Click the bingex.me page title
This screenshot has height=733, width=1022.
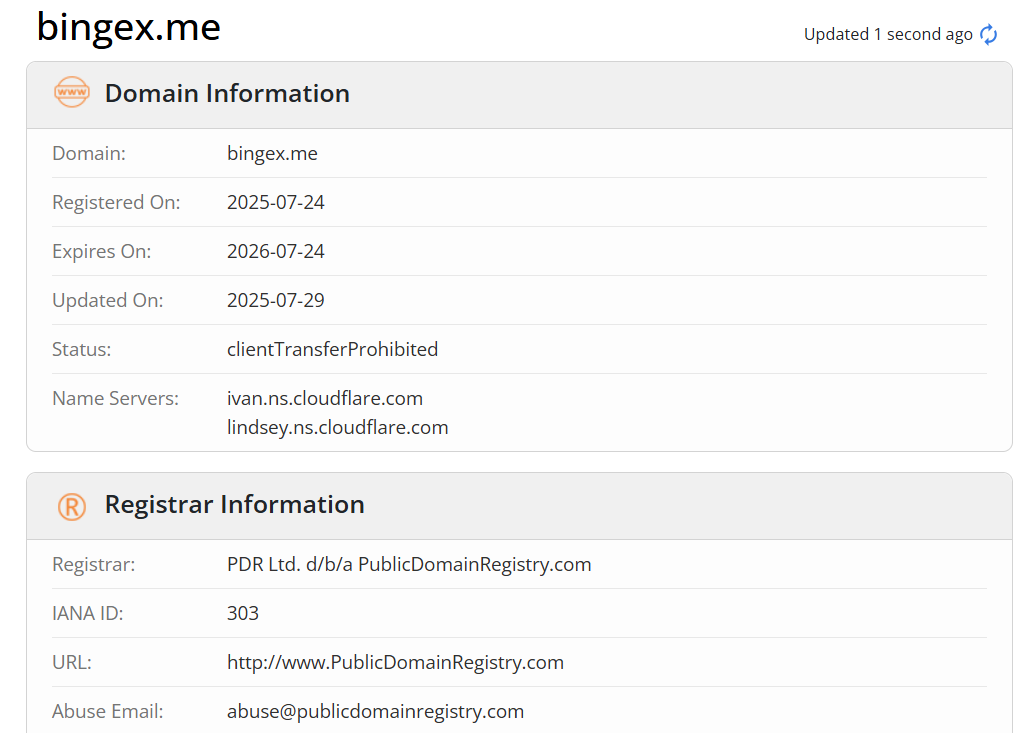(128, 27)
